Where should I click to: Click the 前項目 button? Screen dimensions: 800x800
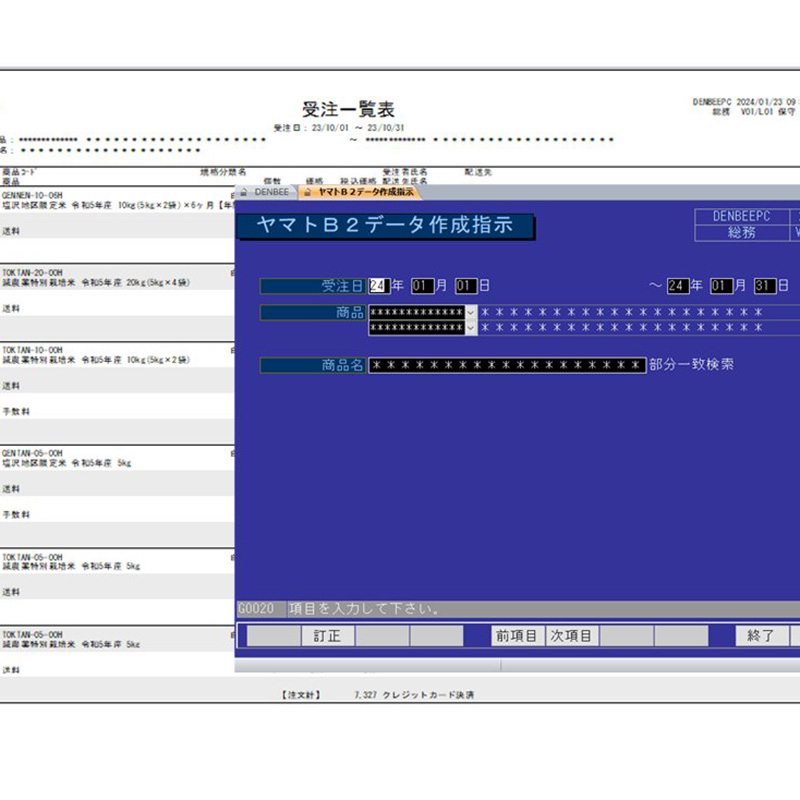coord(516,634)
